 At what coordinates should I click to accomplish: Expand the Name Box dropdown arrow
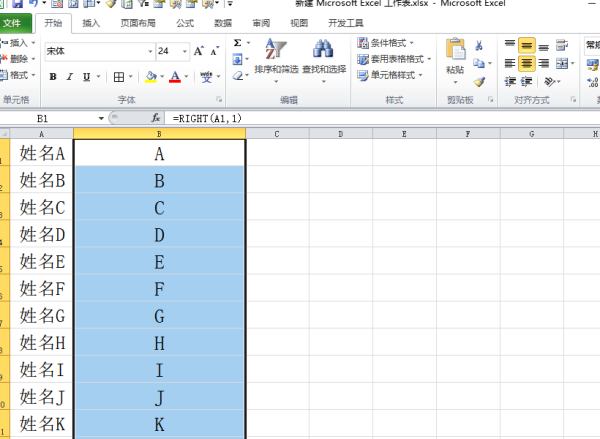click(x=101, y=118)
